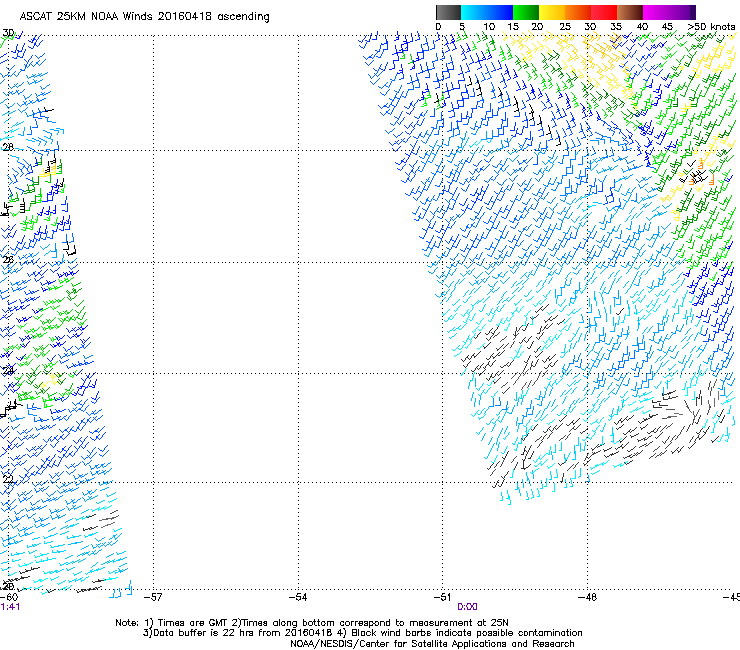Click the purple '0:00' swath time label

[x=467, y=607]
